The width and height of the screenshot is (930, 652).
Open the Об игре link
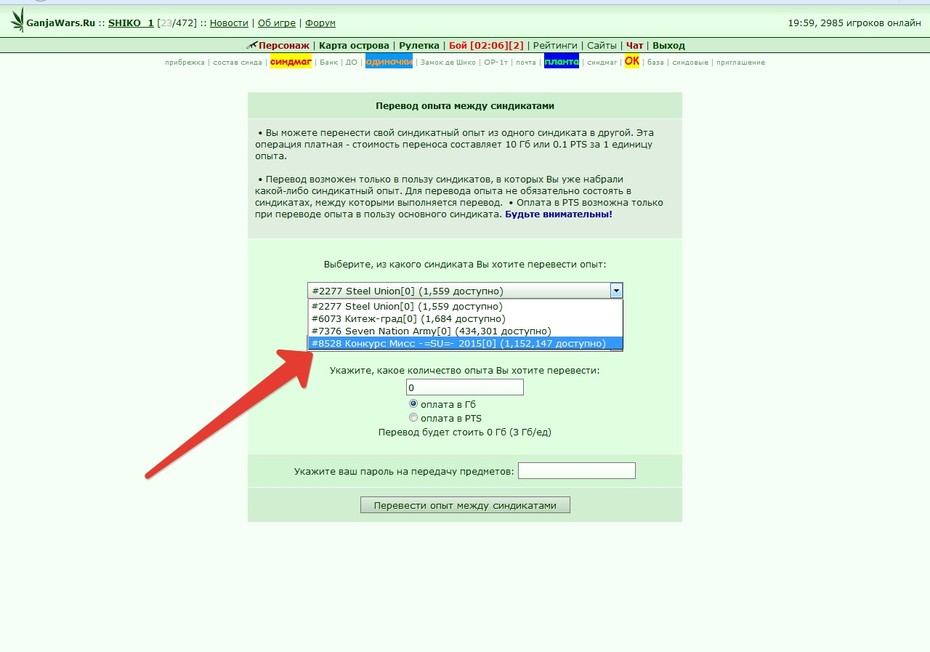click(276, 23)
